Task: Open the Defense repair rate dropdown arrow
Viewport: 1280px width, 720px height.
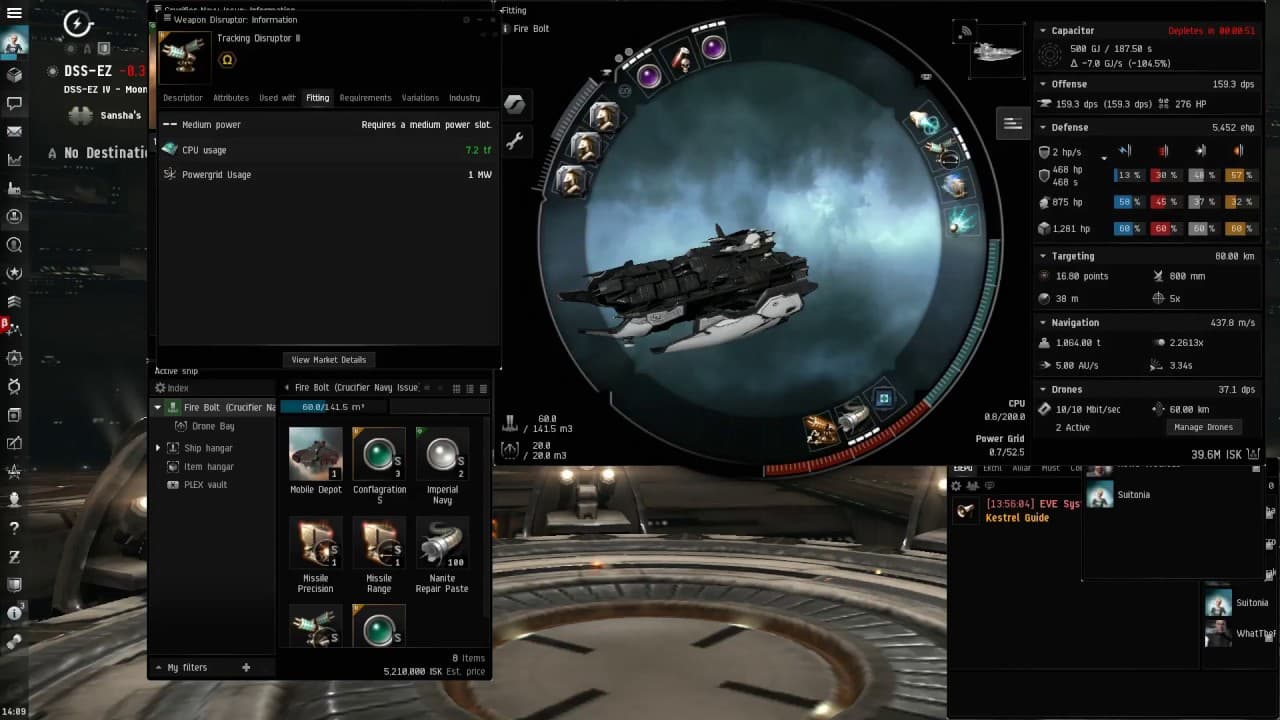Action: tap(1104, 158)
